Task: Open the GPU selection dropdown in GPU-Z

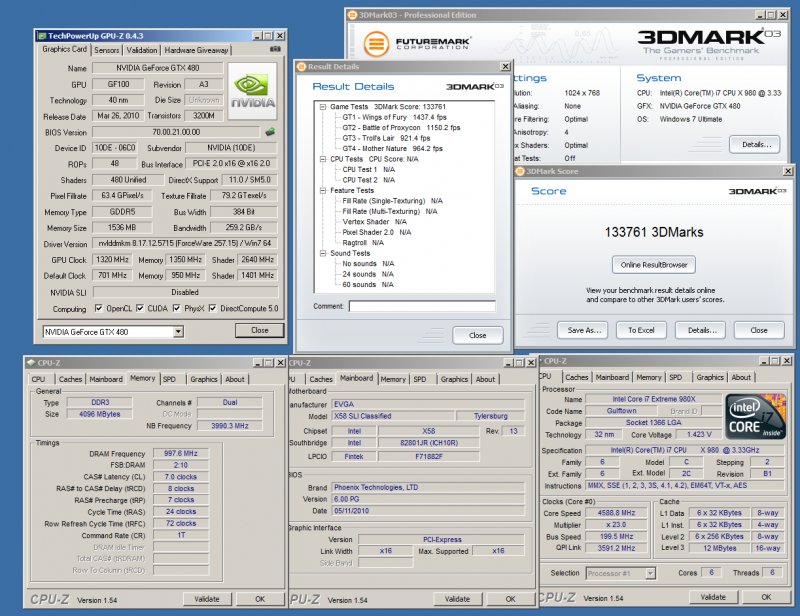Action: 178,332
